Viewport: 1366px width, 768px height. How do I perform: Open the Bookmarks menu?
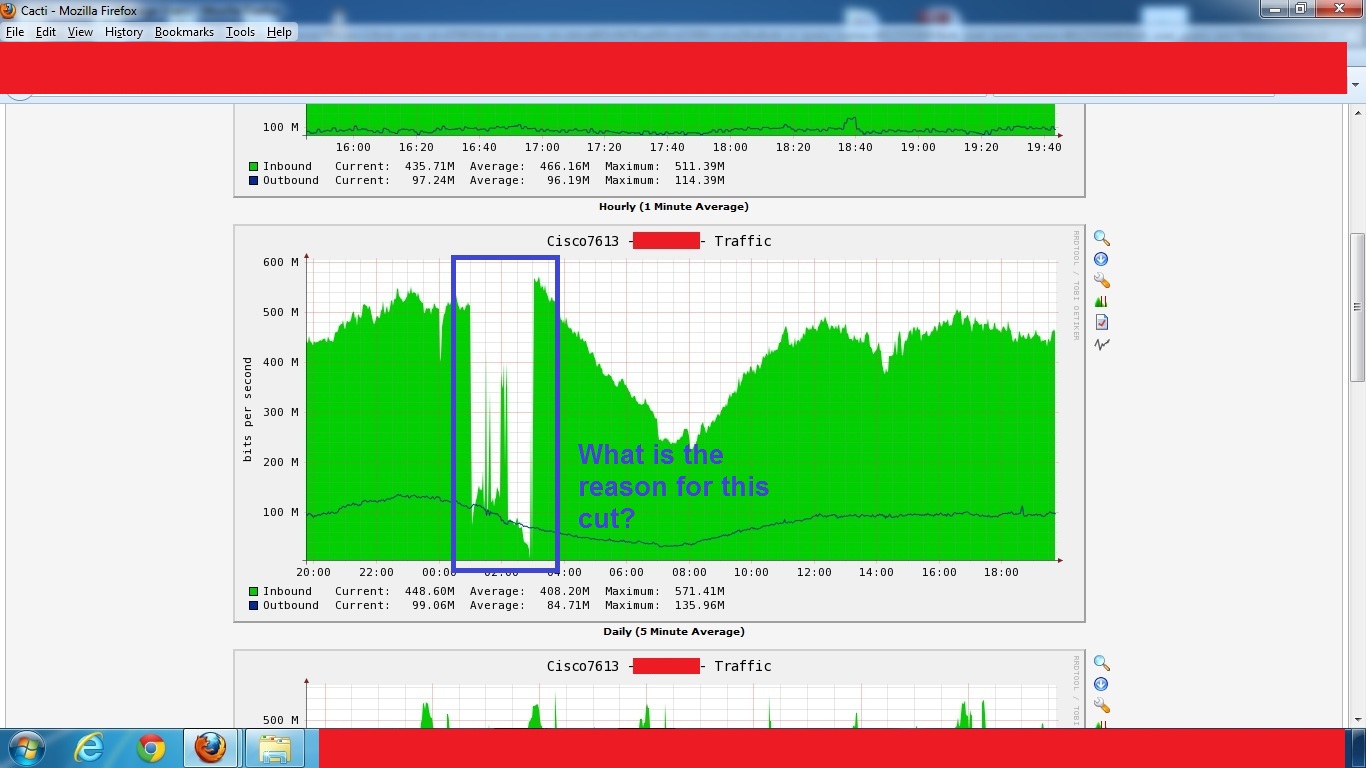(x=184, y=32)
